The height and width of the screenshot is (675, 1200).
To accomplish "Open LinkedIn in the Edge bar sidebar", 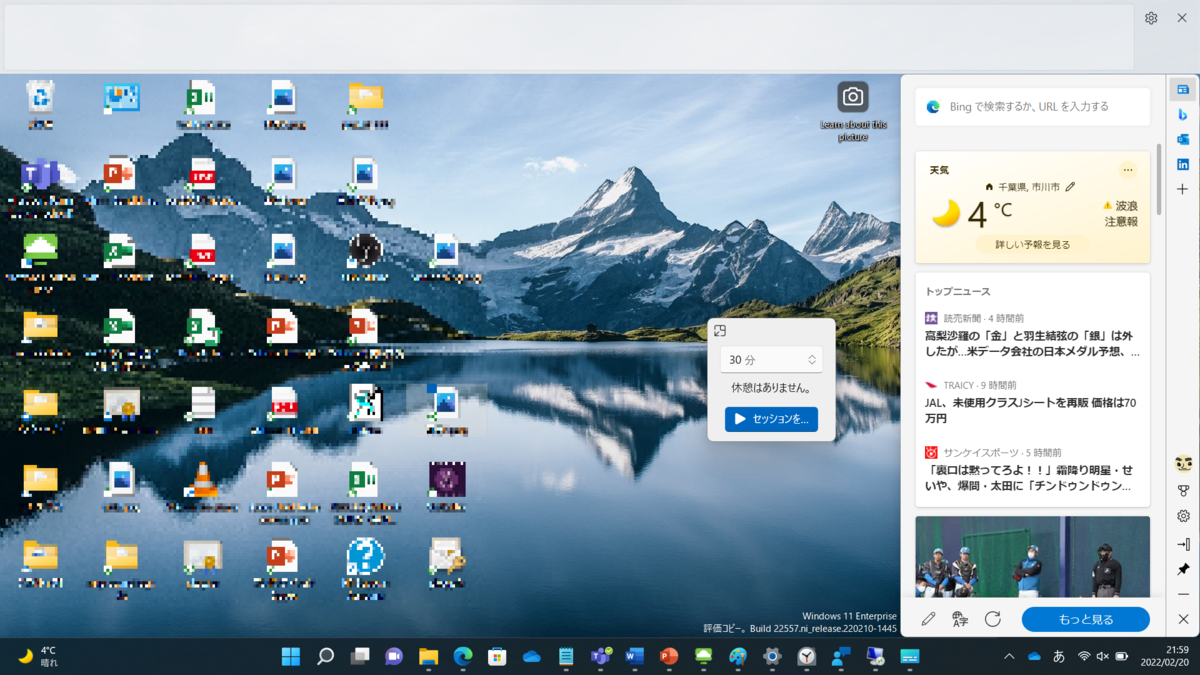I will 1183,164.
